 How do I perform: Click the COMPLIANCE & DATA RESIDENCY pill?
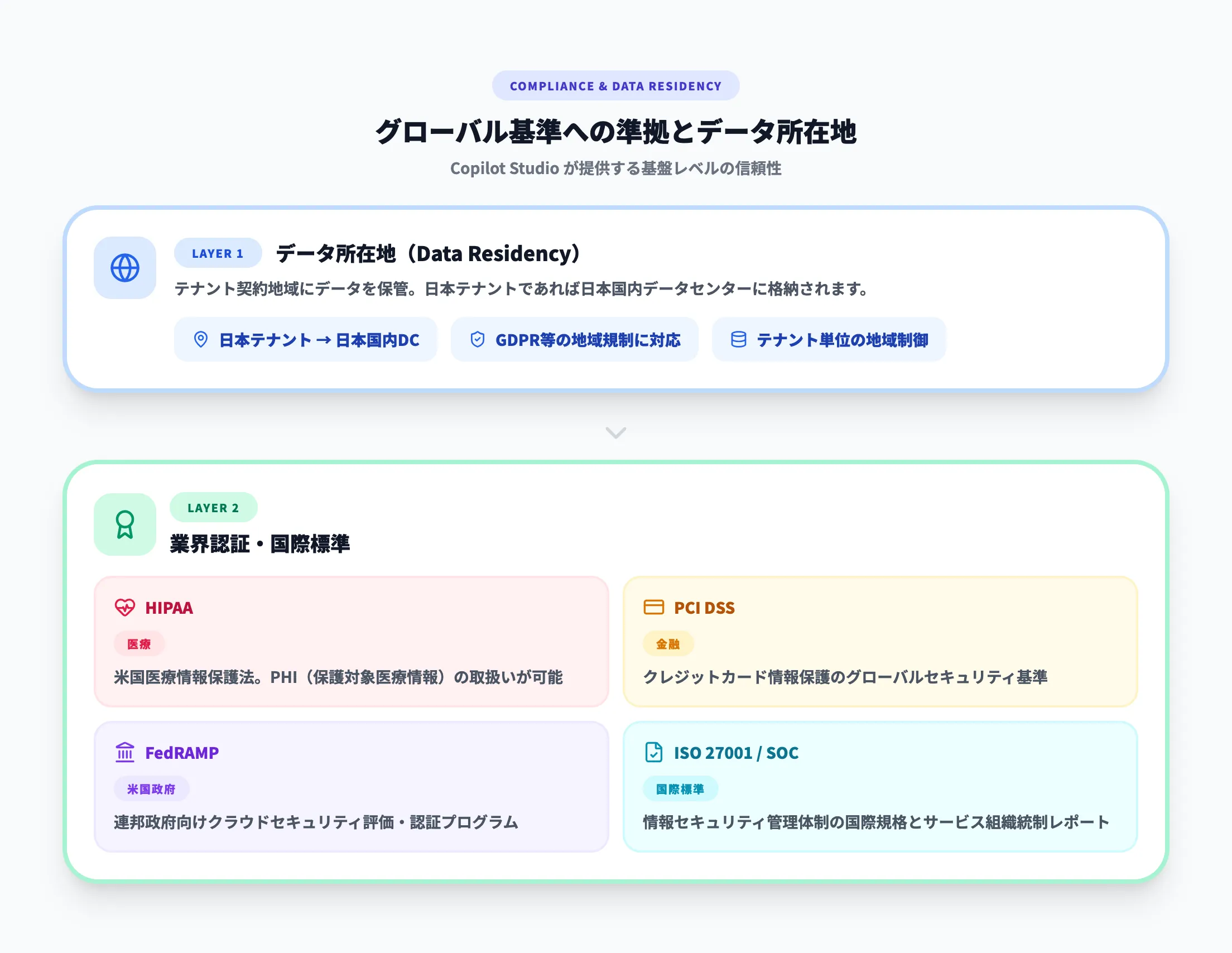615,85
